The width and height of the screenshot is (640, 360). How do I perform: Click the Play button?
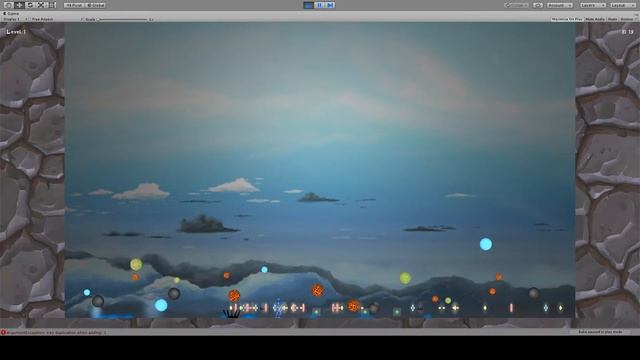[x=309, y=5]
